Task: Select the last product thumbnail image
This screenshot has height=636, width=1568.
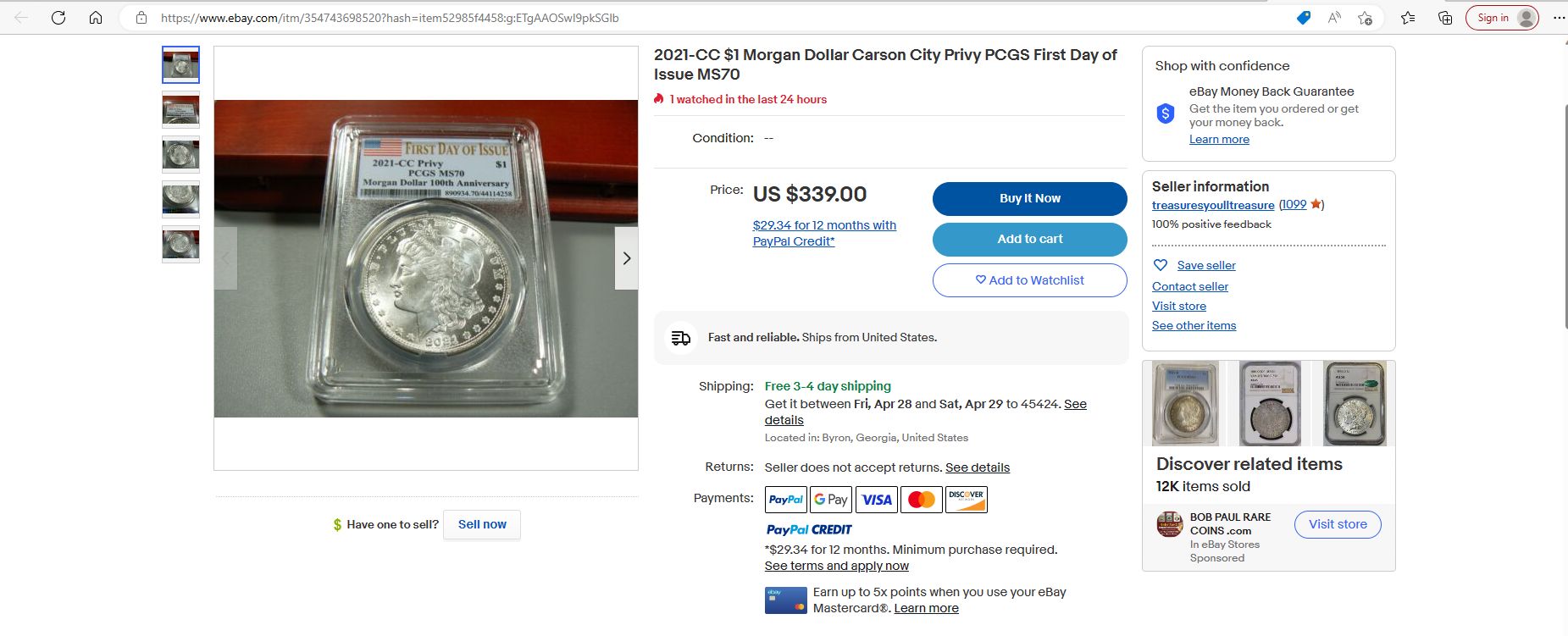Action: pyautogui.click(x=180, y=244)
